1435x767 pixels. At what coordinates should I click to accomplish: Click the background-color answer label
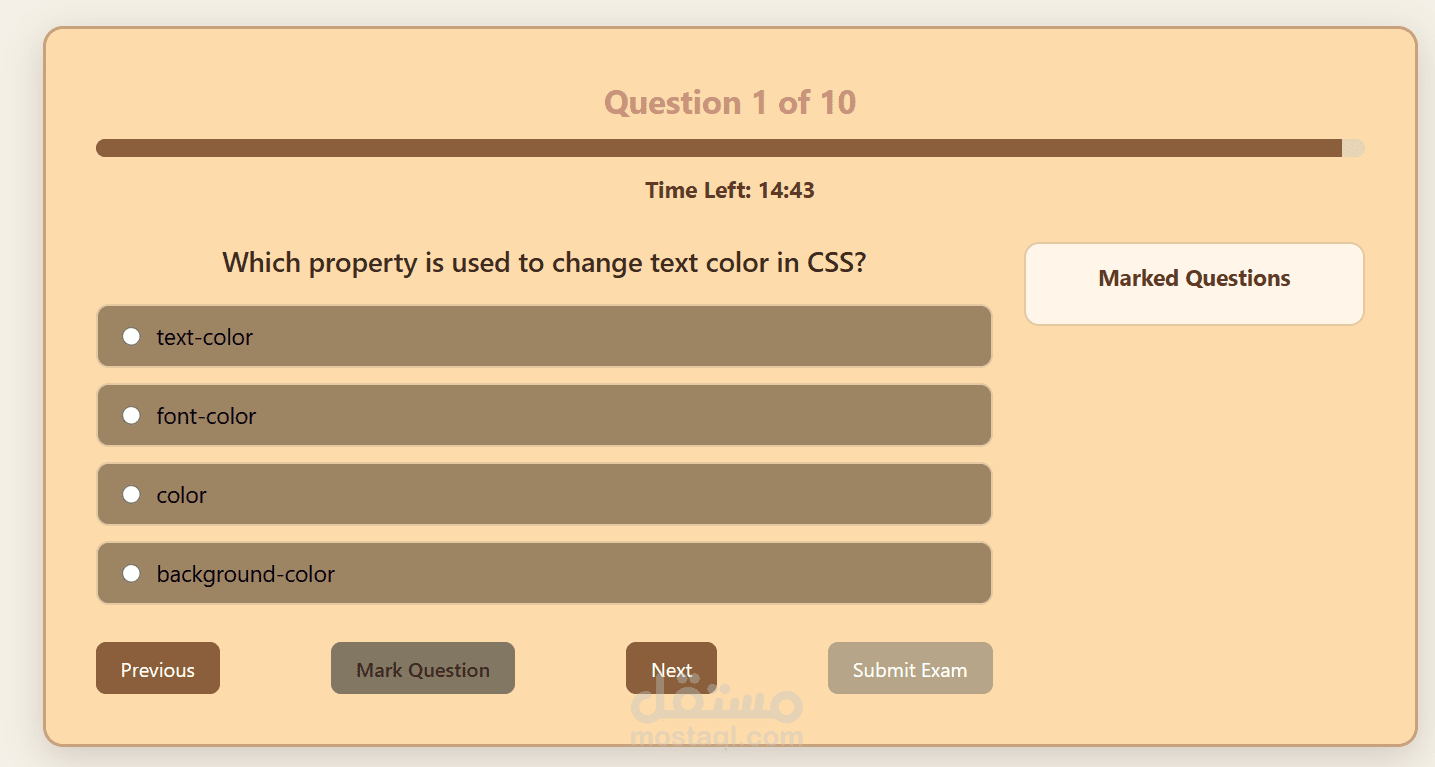tap(246, 574)
